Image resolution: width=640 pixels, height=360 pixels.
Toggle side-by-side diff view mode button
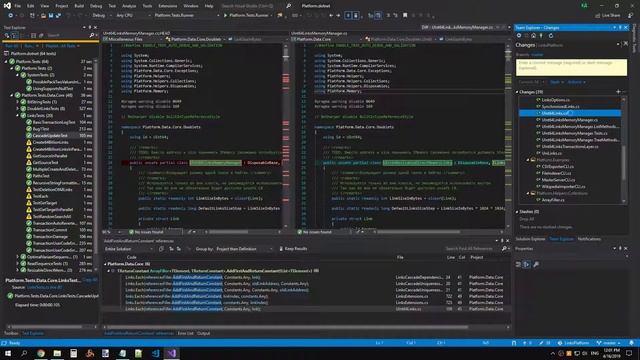point(356,16)
